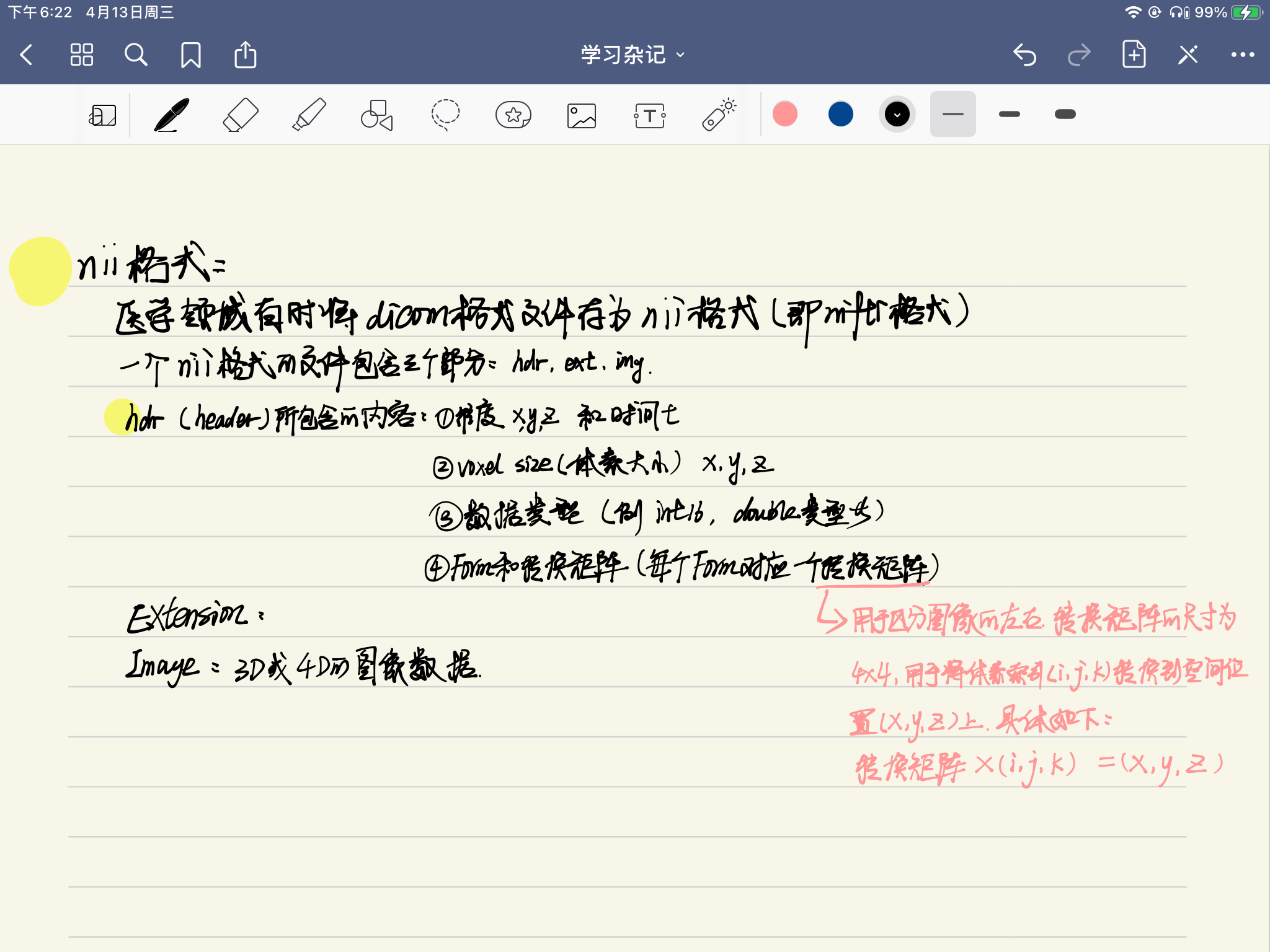Screen dimensions: 1270x952
Task: Select the text box tool
Action: 650,114
